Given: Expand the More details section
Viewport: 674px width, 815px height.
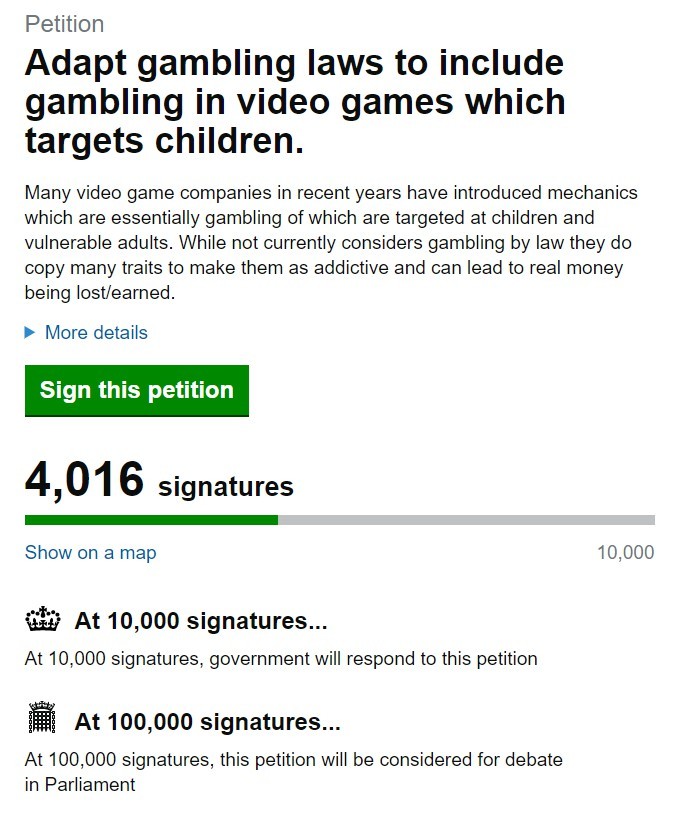Looking at the screenshot, I should tap(96, 333).
